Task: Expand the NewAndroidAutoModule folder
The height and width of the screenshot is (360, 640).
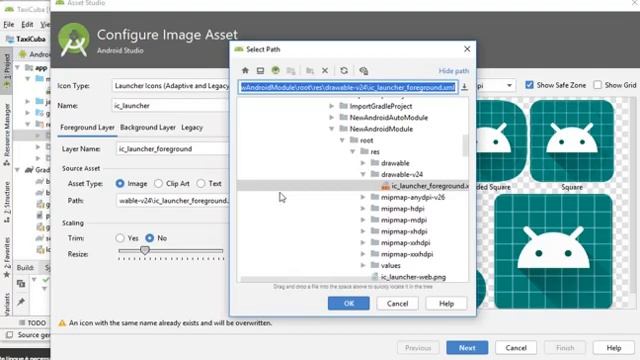Action: (331, 118)
